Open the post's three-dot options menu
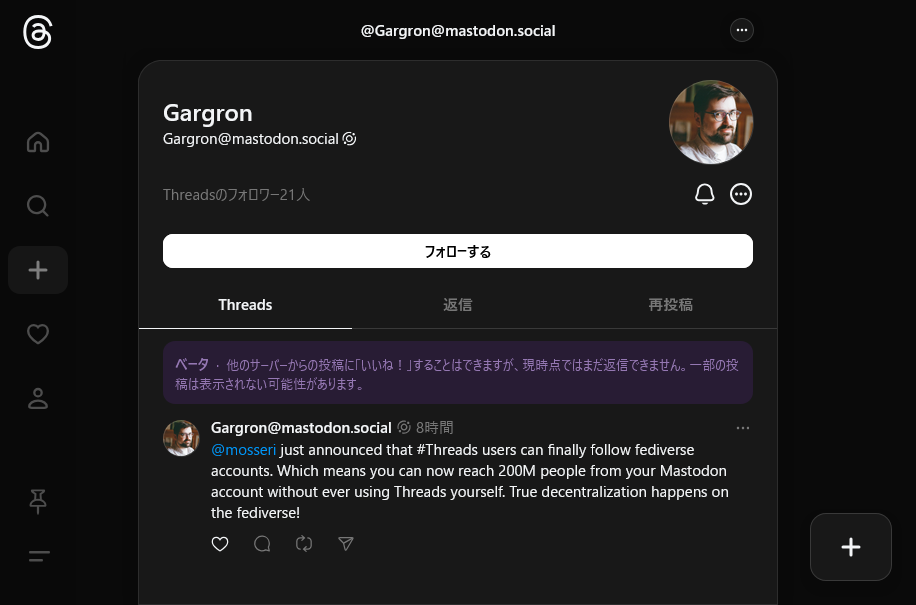The height and width of the screenshot is (605, 916). 742,428
